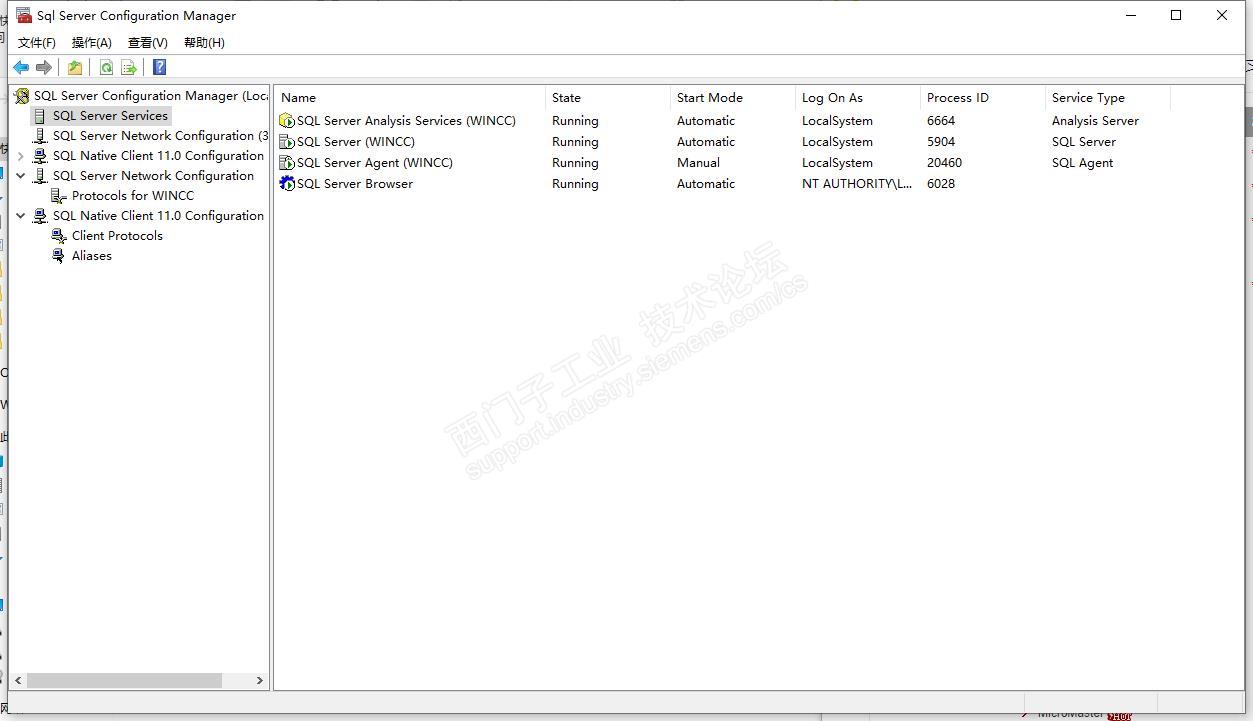Screen dimensions: 1253x721
Task: Collapse the expanded SQL Server Network Configuration node
Action: [x=21, y=176]
